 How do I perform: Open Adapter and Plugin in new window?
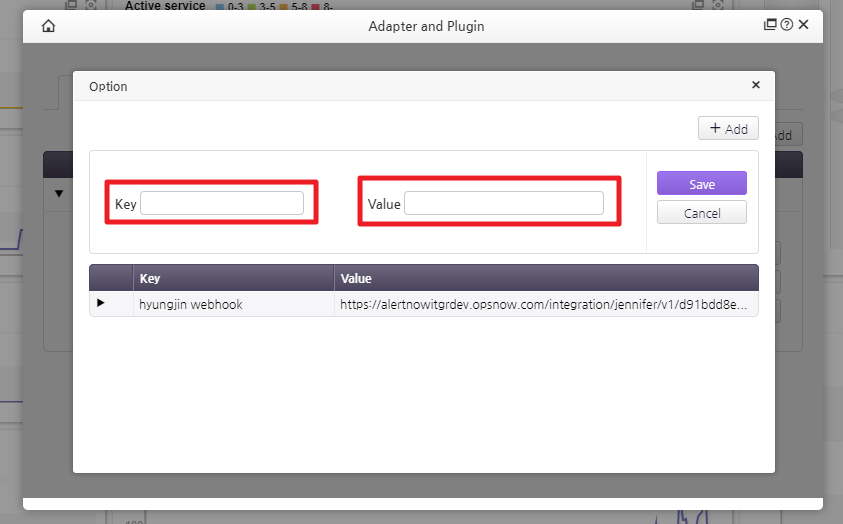[770, 26]
